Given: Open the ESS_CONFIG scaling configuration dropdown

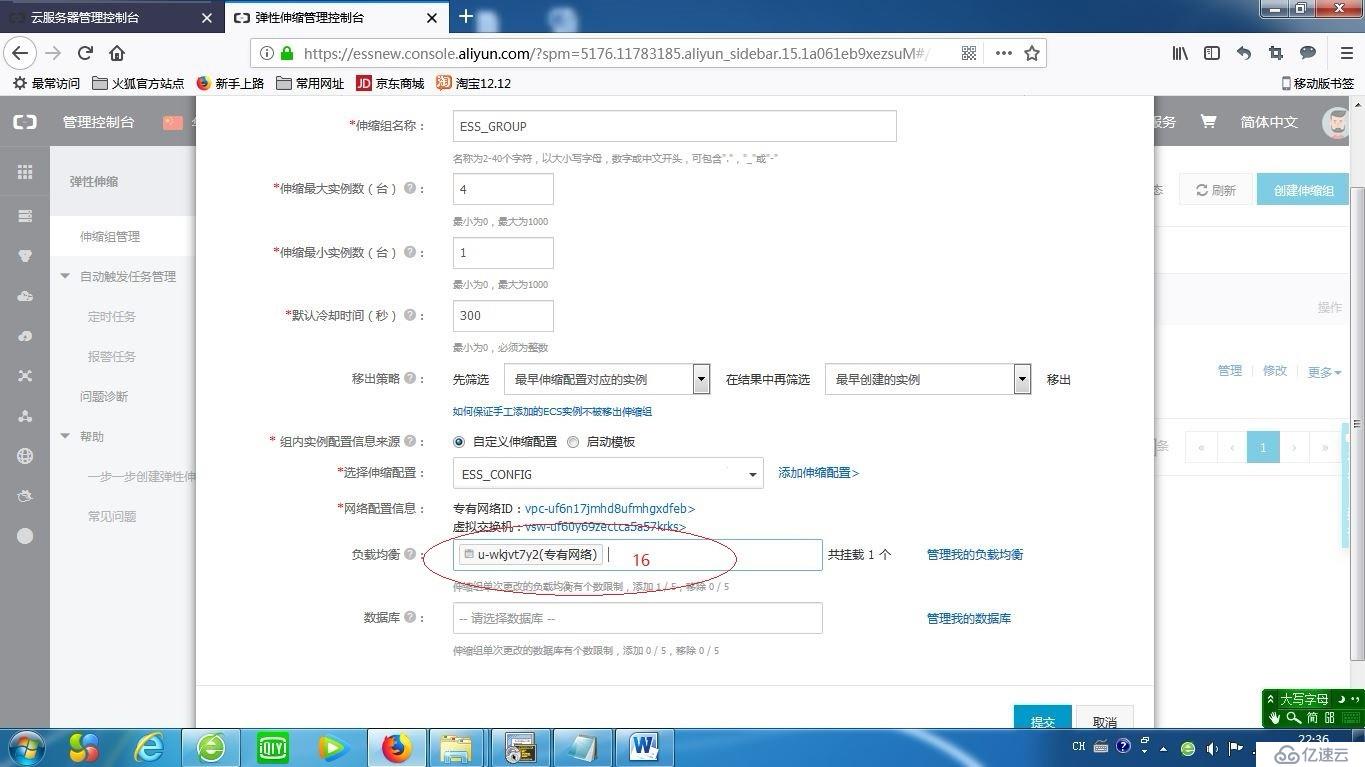Looking at the screenshot, I should coord(608,474).
